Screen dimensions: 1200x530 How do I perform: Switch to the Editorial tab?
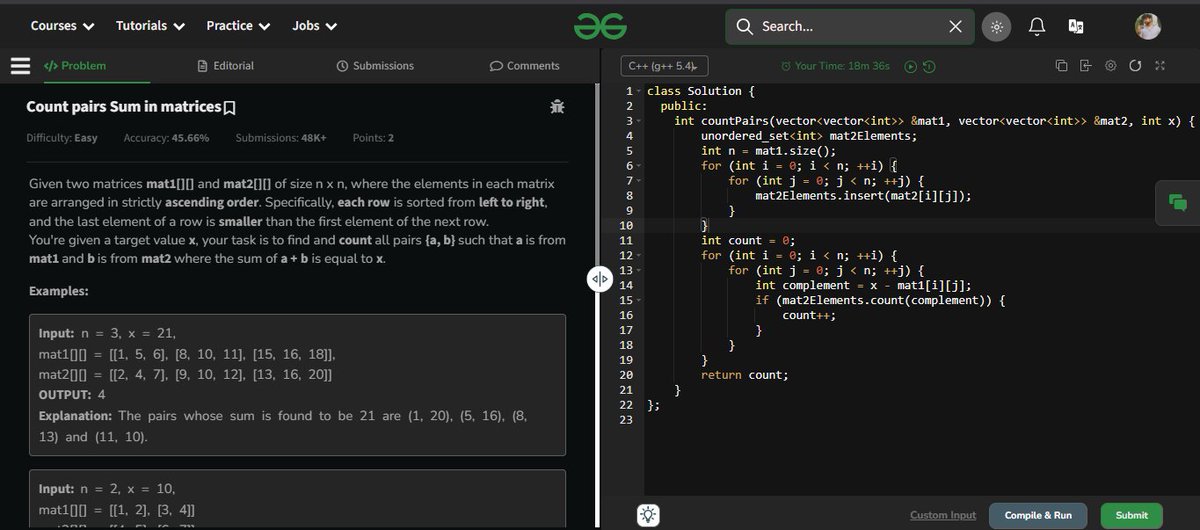(x=226, y=66)
